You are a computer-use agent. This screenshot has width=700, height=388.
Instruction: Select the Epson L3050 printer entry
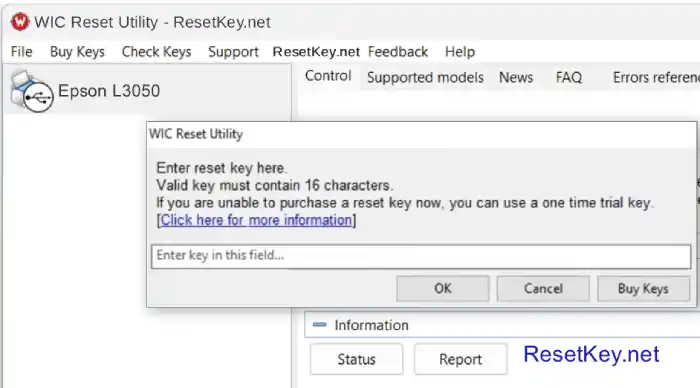point(146,90)
